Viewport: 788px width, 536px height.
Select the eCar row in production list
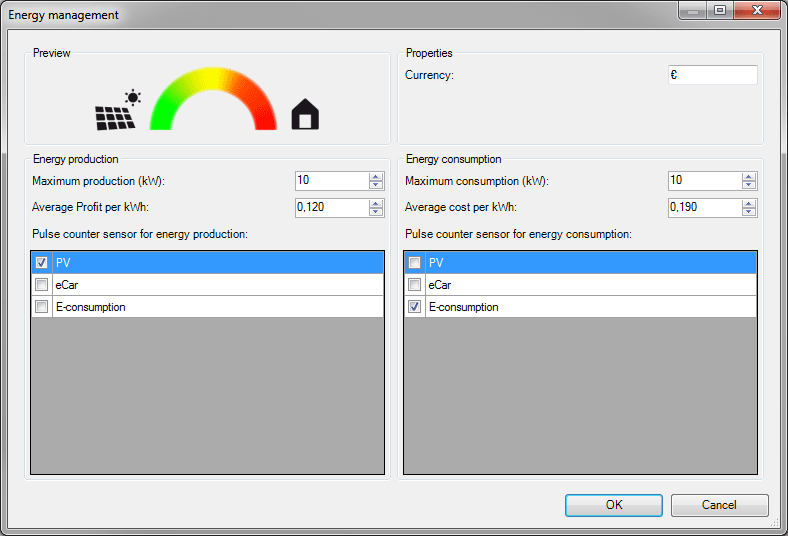click(200, 285)
